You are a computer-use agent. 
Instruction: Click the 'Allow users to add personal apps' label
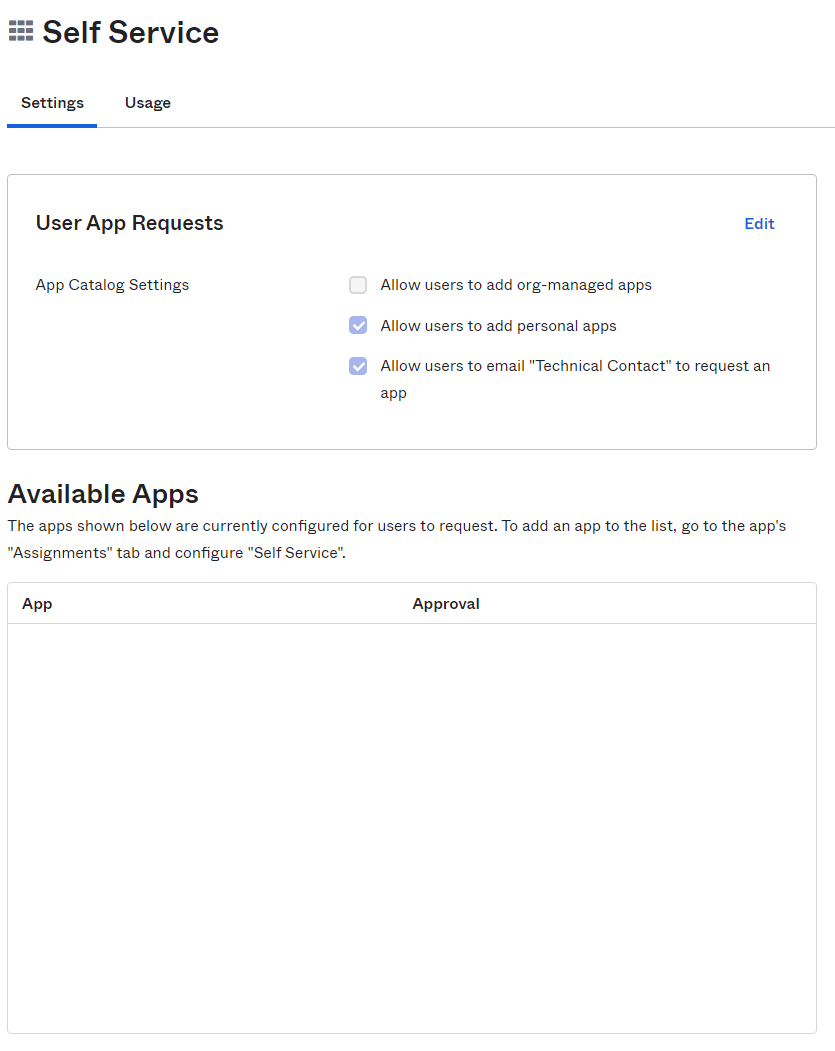[499, 326]
